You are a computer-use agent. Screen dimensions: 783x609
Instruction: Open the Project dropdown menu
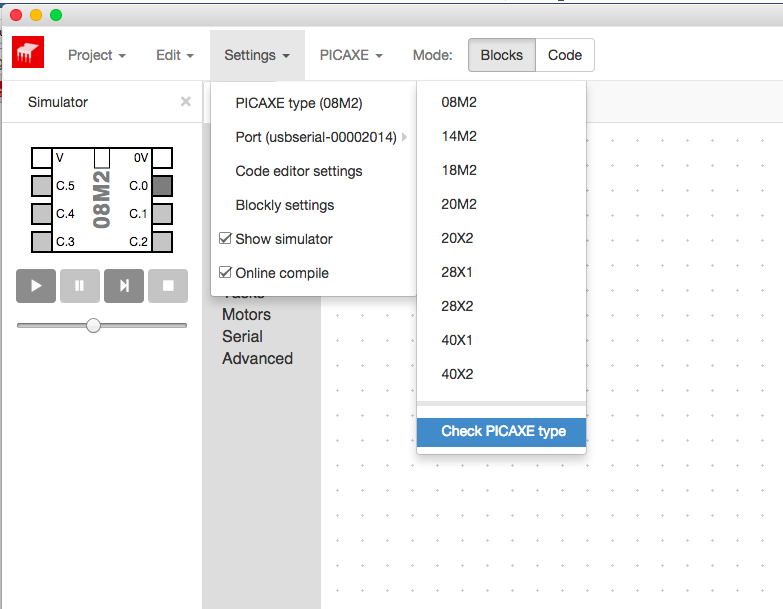click(x=97, y=55)
